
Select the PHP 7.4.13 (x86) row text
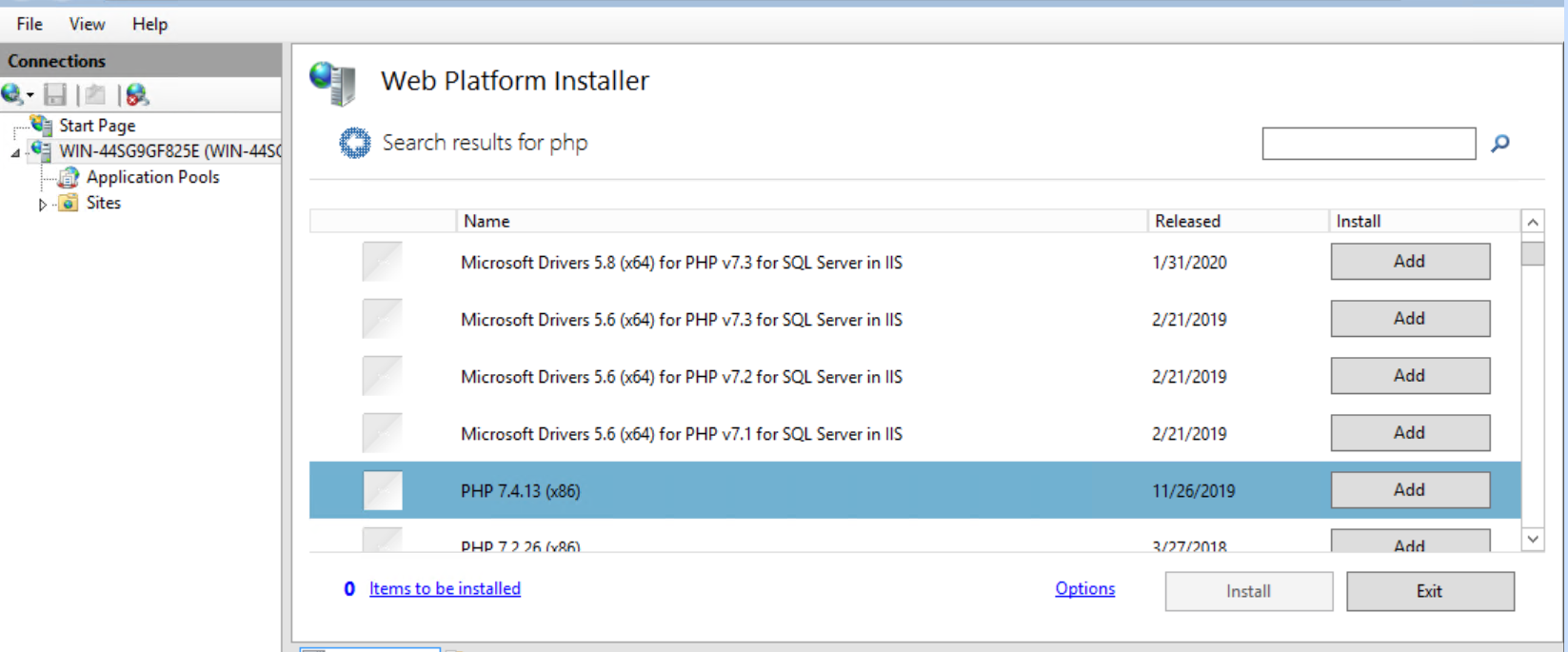pos(521,491)
